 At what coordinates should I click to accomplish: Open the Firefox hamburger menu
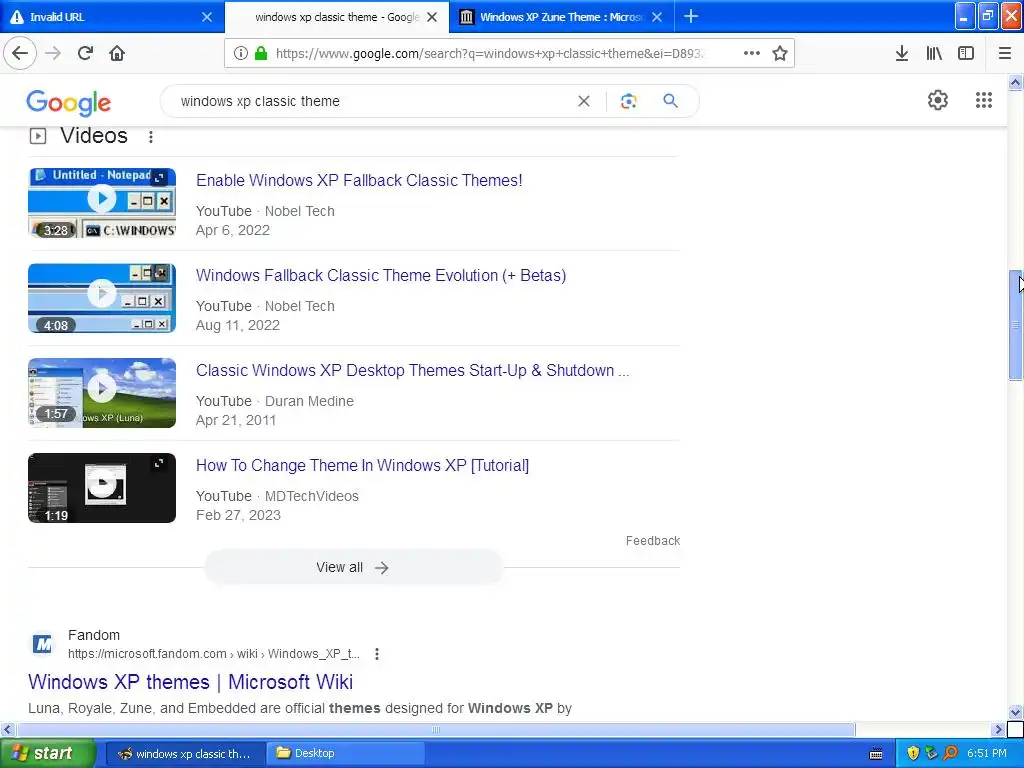point(1005,54)
